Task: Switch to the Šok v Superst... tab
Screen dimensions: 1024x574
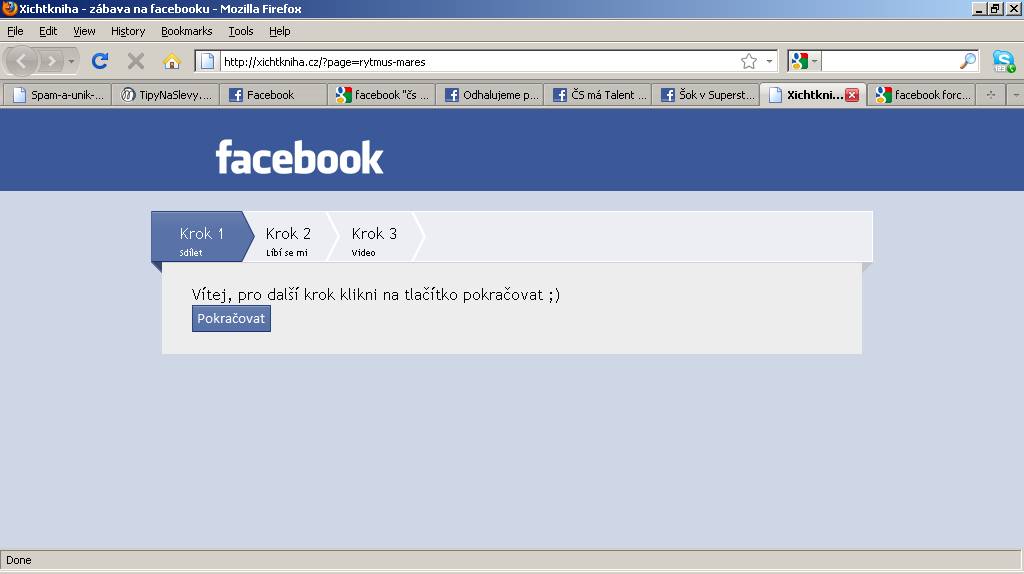Action: 706,95
